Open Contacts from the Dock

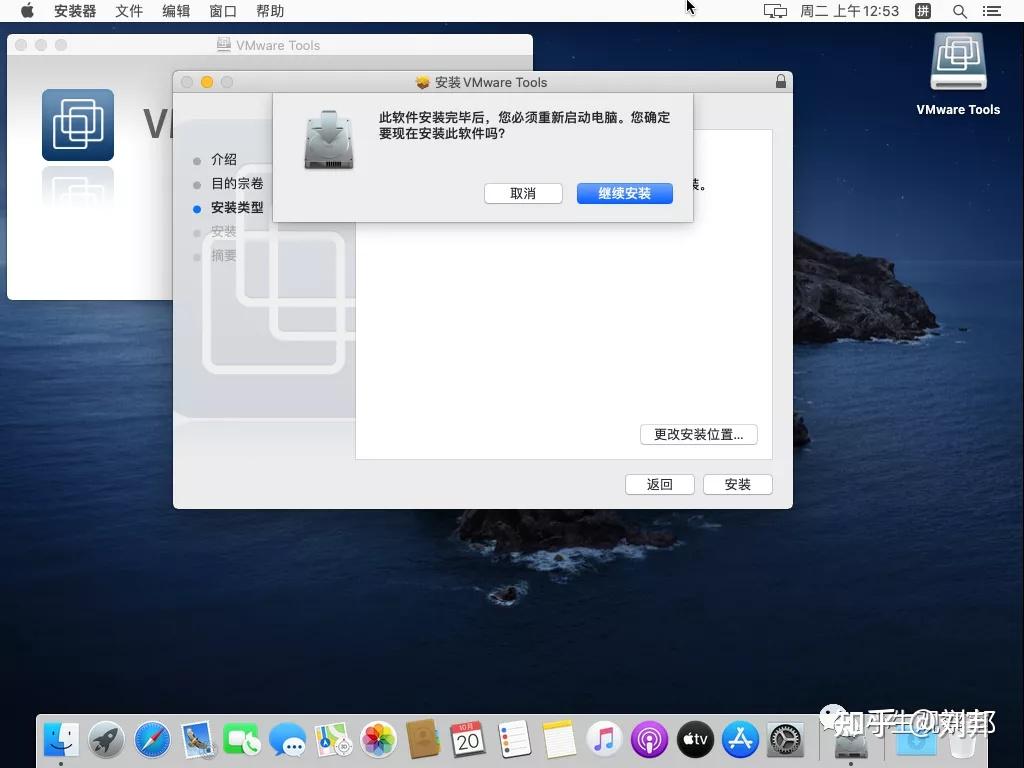point(423,739)
